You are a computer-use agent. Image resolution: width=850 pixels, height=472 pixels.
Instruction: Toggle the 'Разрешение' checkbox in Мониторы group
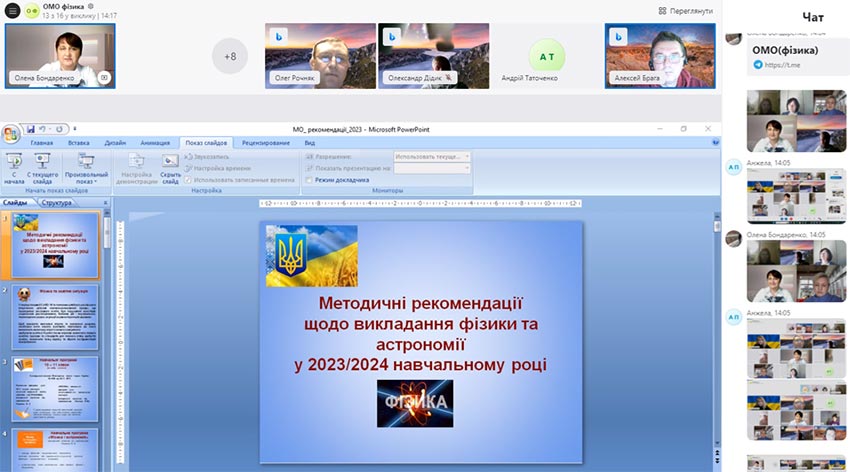coord(310,157)
